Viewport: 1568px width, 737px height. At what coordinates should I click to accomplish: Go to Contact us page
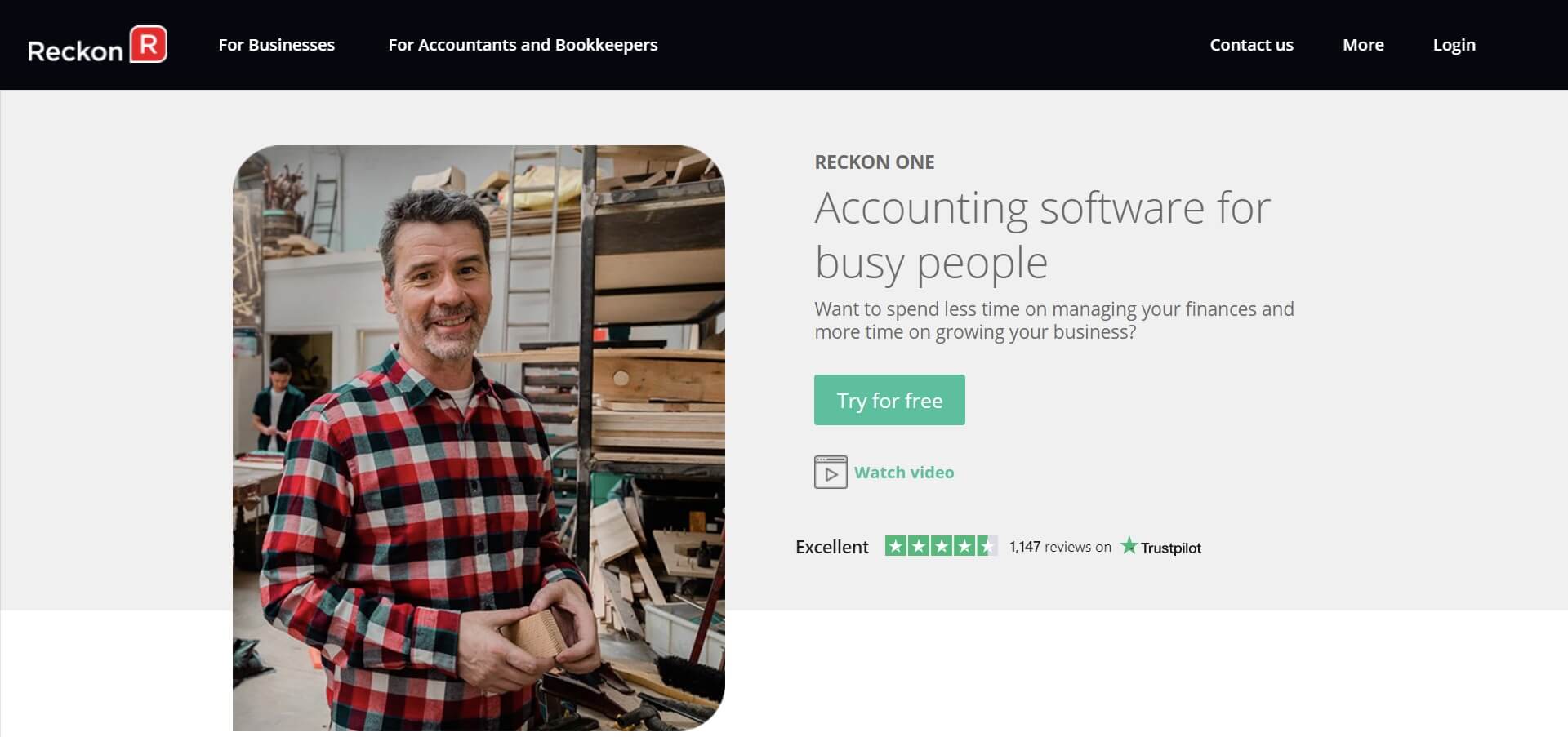(1251, 45)
